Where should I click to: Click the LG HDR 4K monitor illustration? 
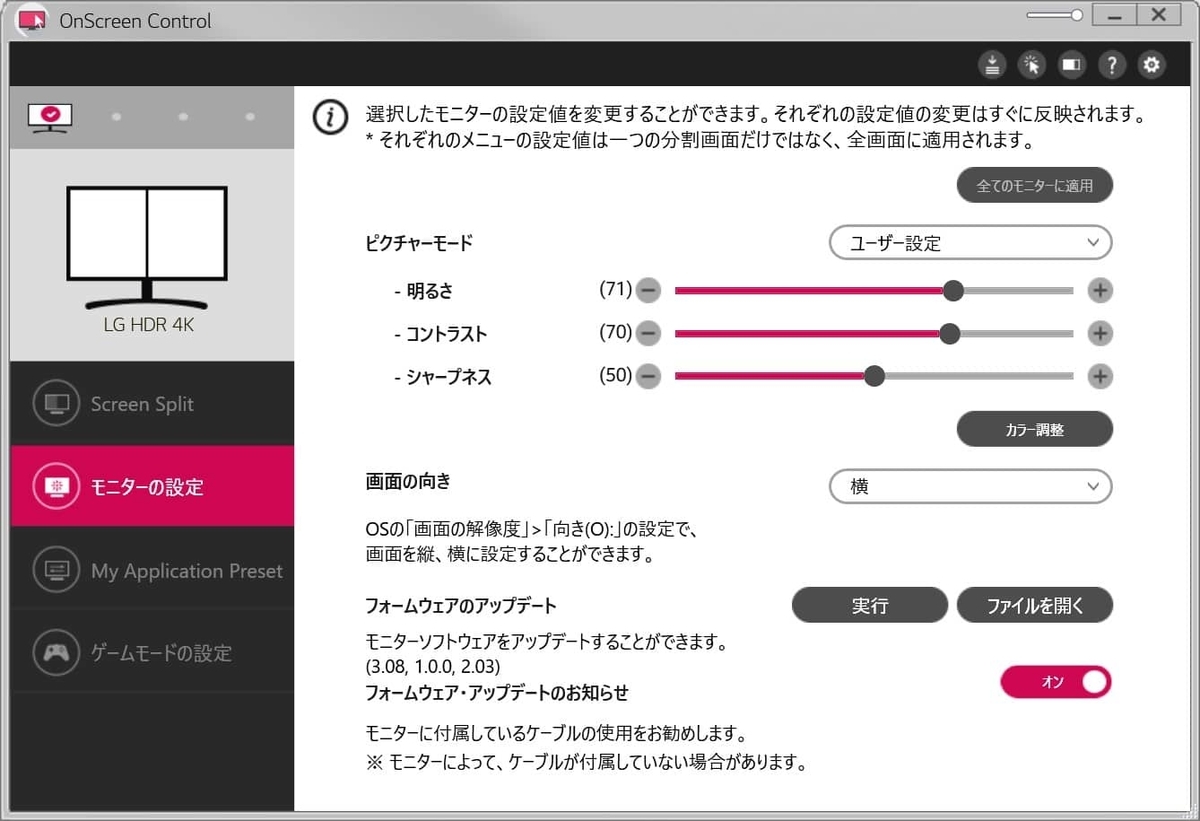(147, 245)
